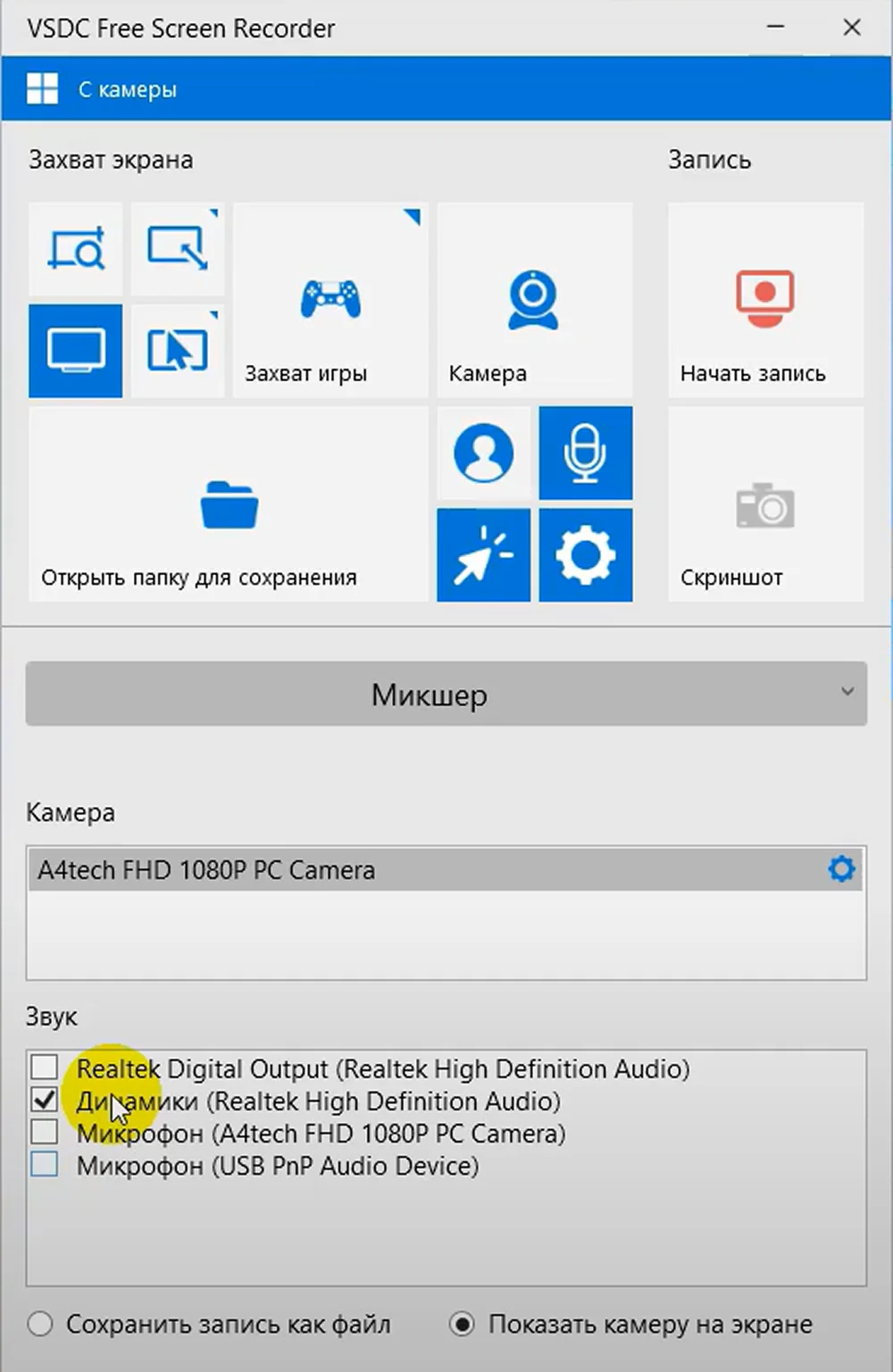Open settings via the white gear tile
The width and height of the screenshot is (893, 1372).
coord(586,555)
